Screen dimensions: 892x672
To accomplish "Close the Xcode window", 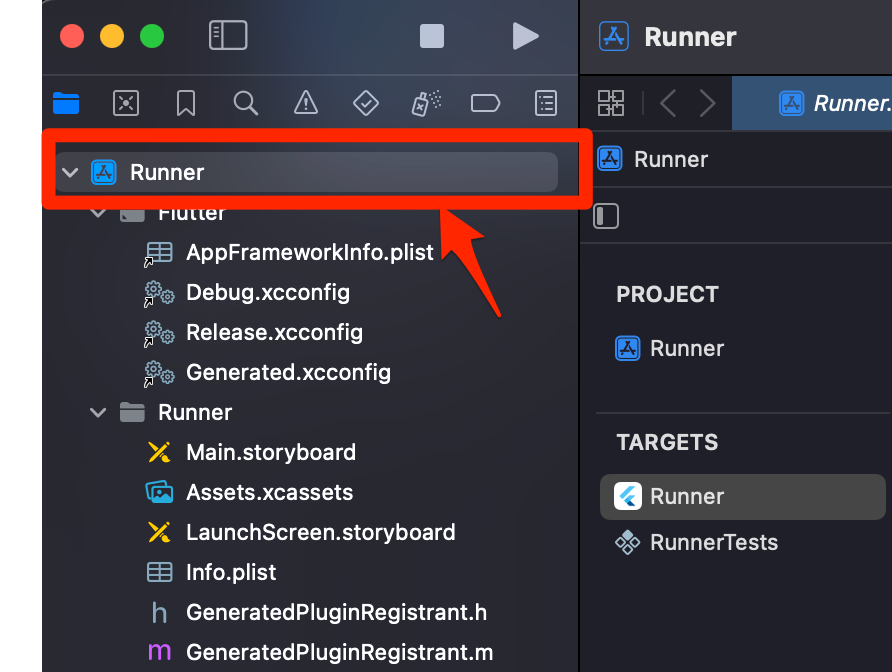I will click(72, 36).
